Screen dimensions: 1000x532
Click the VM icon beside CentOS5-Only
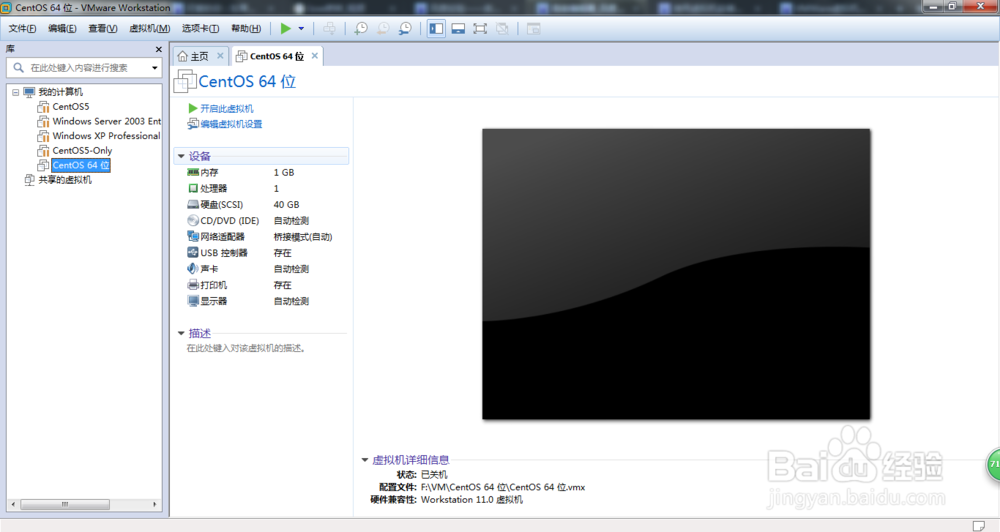pyautogui.click(x=43, y=151)
